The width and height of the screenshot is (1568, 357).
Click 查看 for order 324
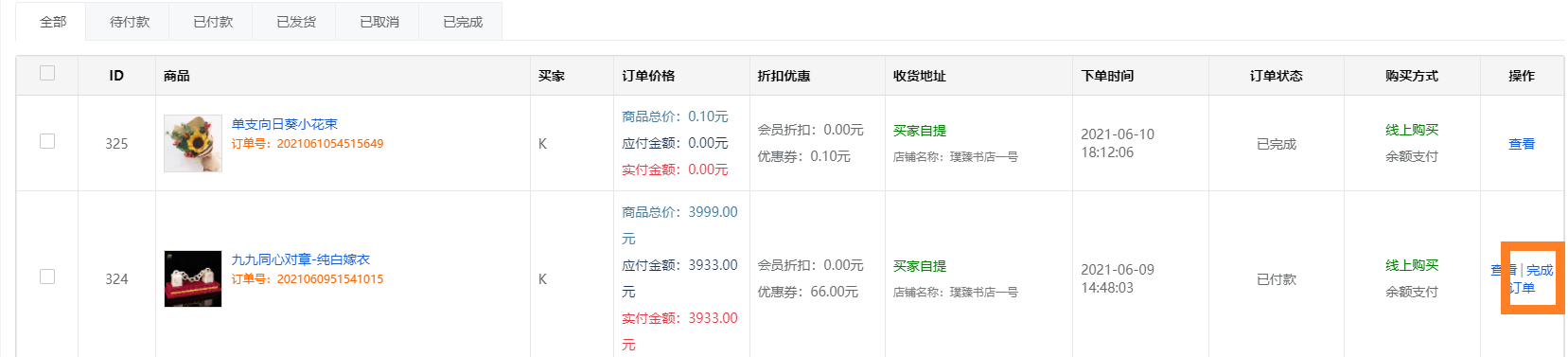[x=1503, y=270]
